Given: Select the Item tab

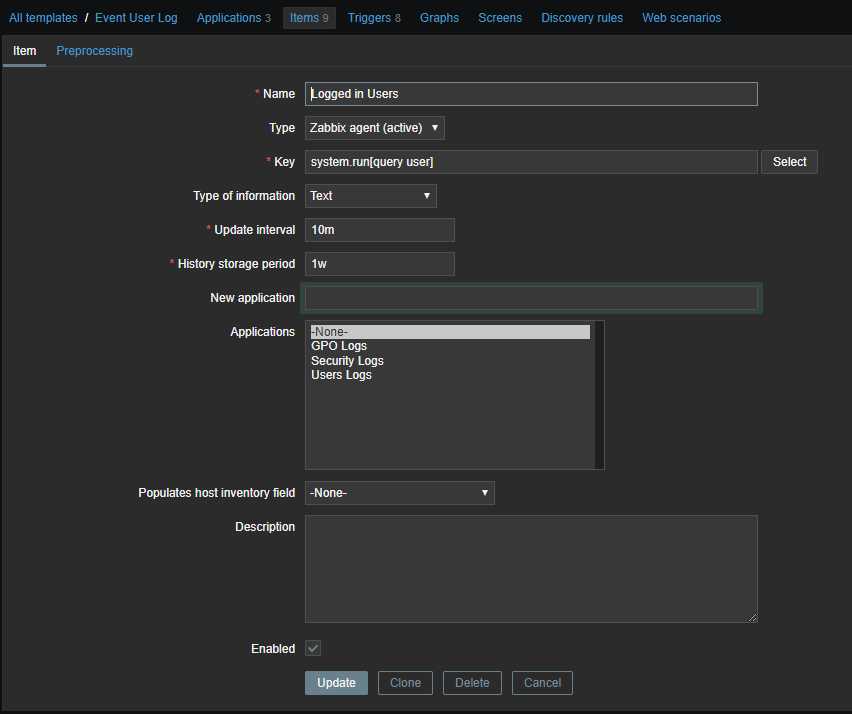Looking at the screenshot, I should (24, 51).
